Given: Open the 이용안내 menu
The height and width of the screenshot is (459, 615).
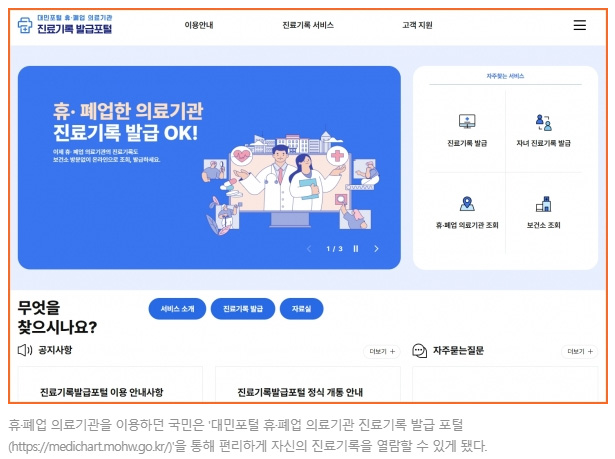Looking at the screenshot, I should (199, 25).
